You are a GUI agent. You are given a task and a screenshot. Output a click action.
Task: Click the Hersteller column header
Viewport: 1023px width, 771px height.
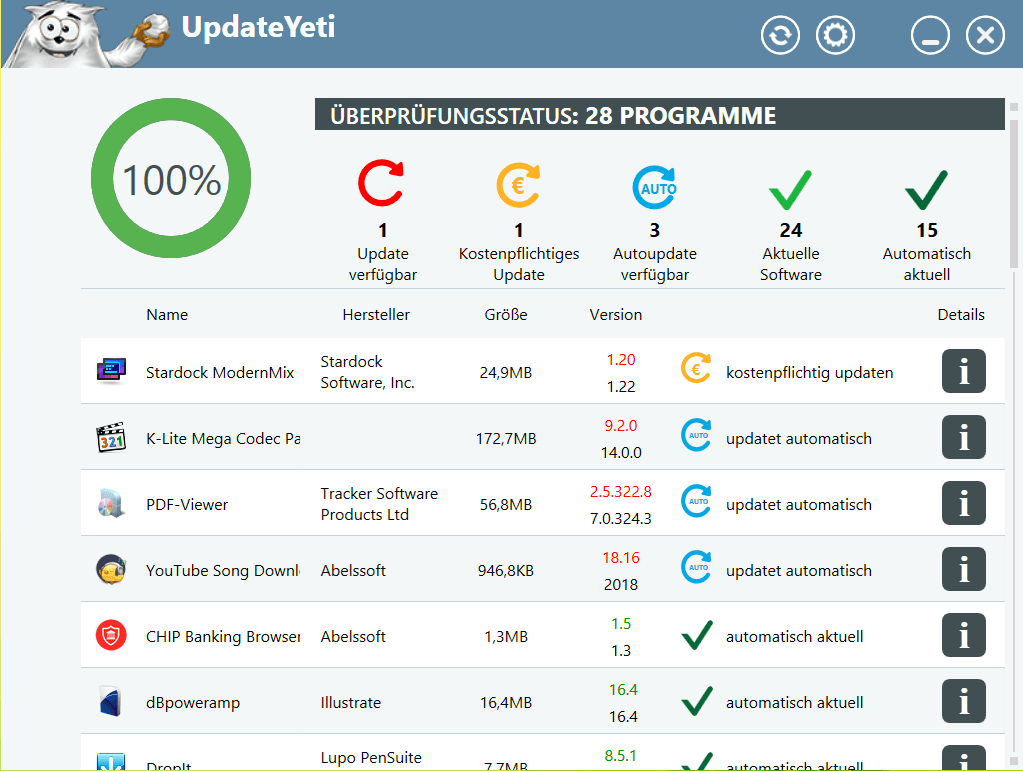[376, 315]
